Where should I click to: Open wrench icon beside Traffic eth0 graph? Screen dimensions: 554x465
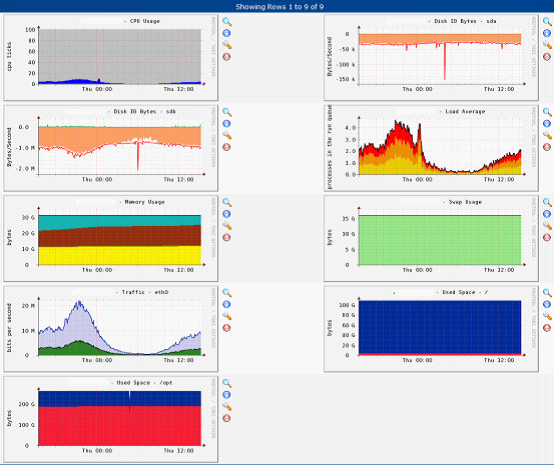(x=227, y=316)
